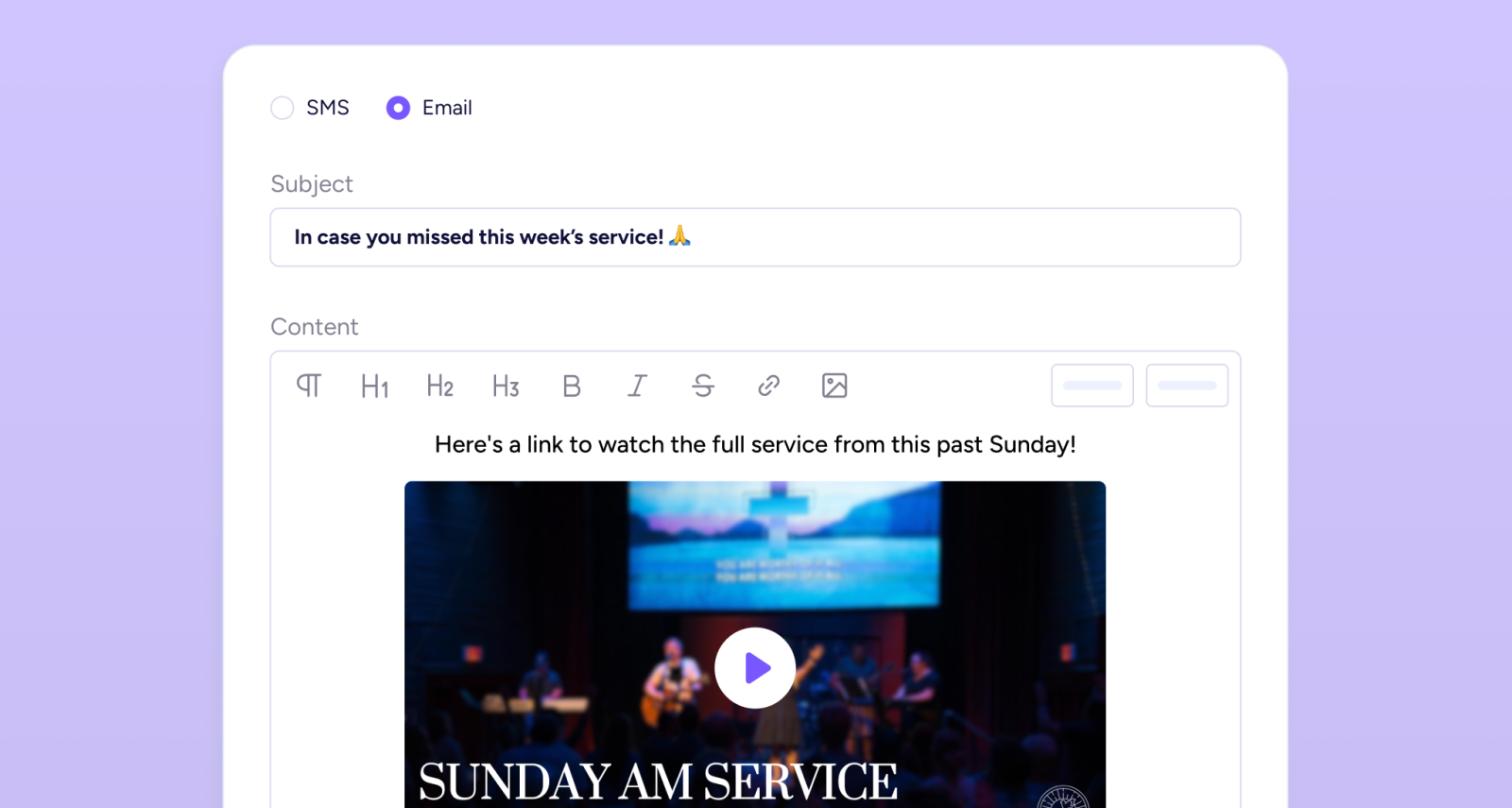The image size is (1512, 808).
Task: Click the cross projection screen in the thumbnail
Action: point(784,543)
